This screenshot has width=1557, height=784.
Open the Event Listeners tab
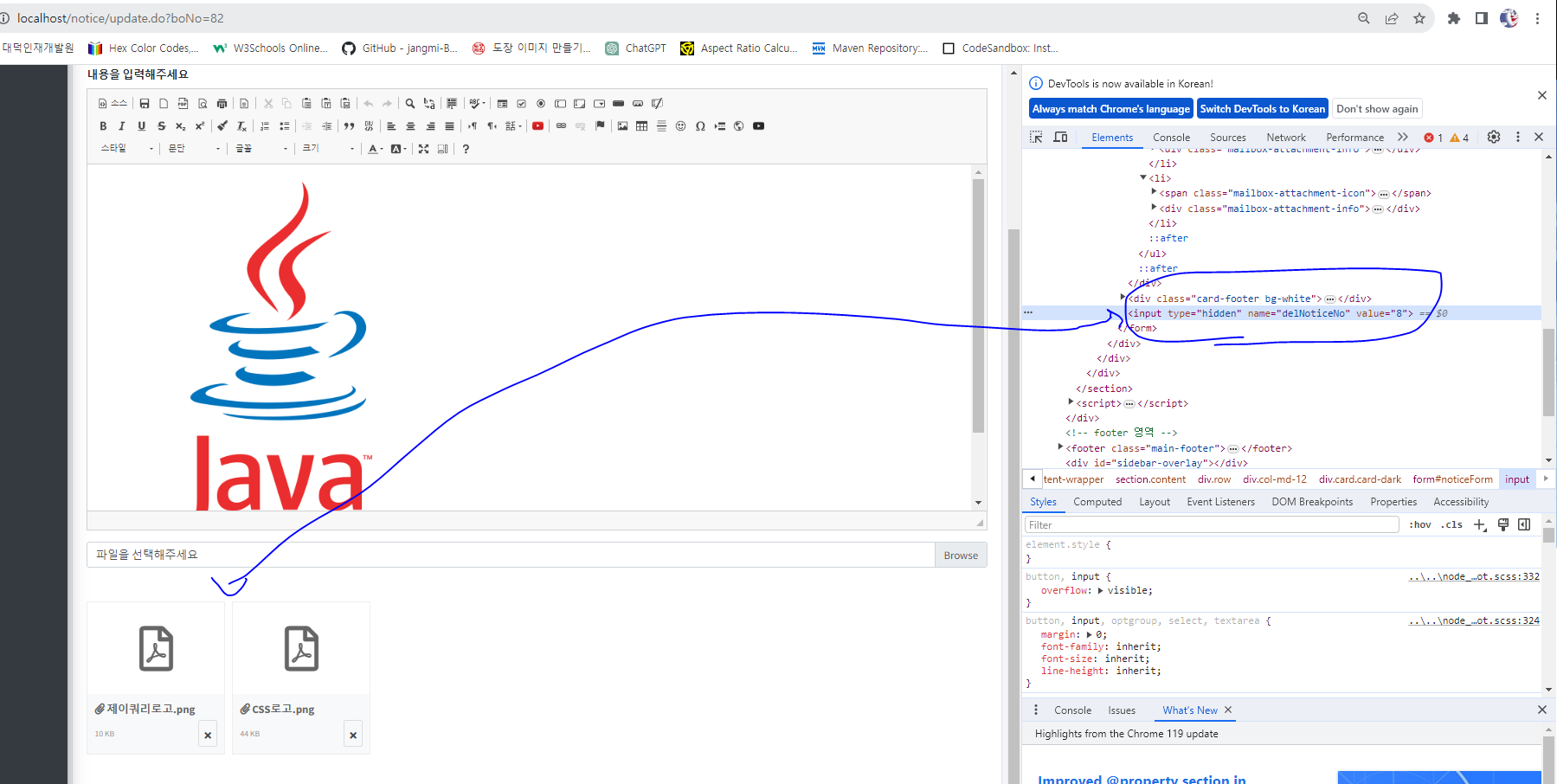pos(1220,502)
